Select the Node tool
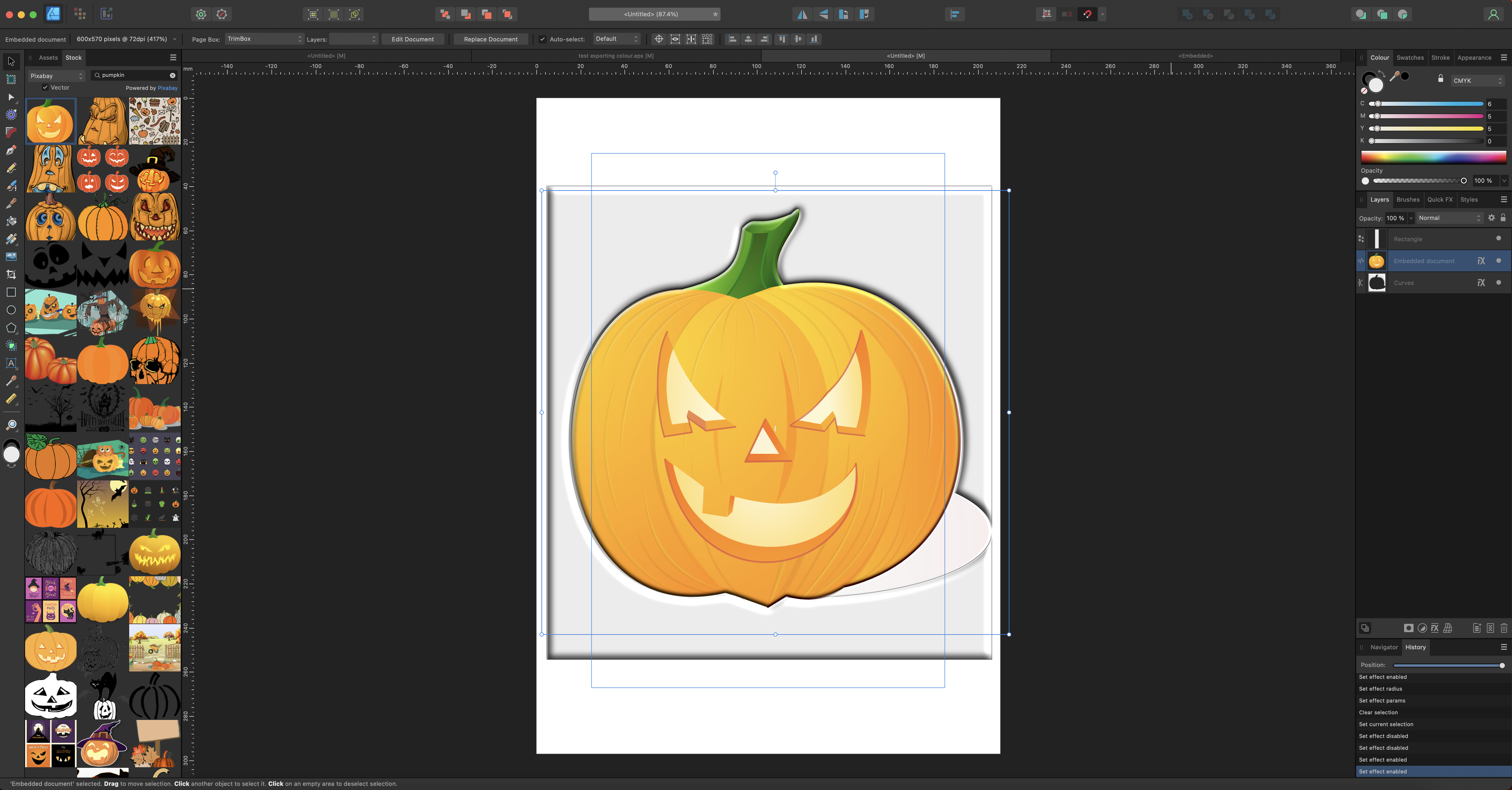 pos(11,97)
